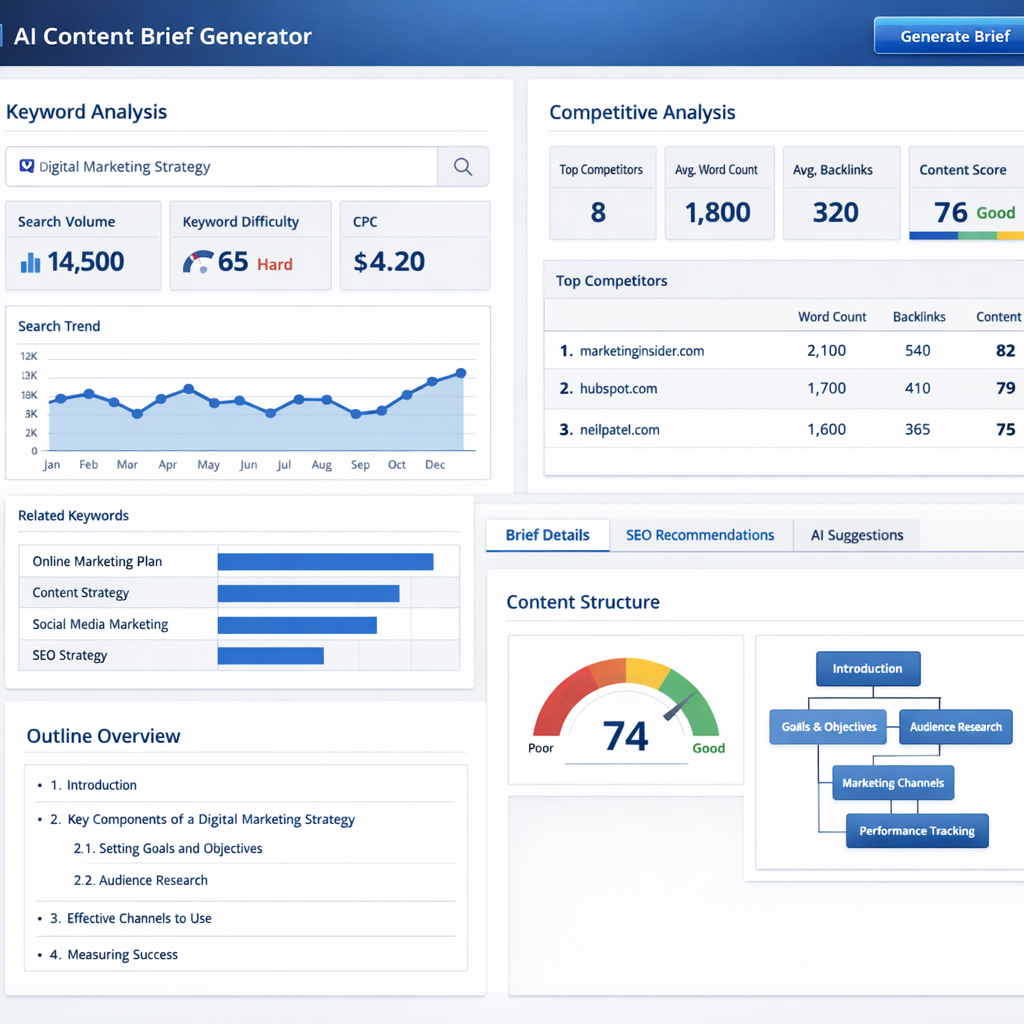Screen dimensions: 1024x1024
Task: Open the AI Suggestions tab
Action: [856, 535]
